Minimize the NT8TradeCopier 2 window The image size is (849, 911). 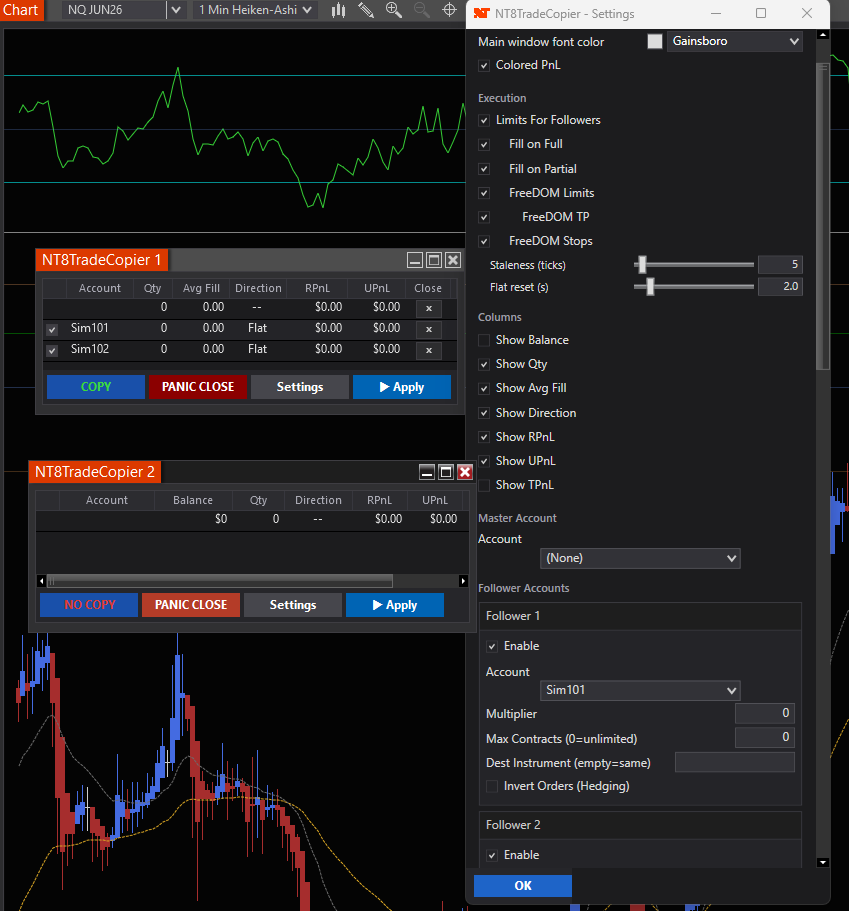427,472
